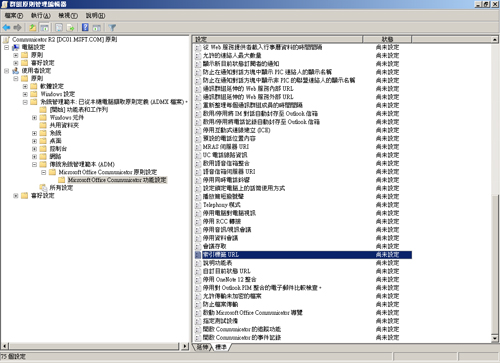Collapse the 電腦設定 tree node
The image size is (500, 363).
pos(6,47)
